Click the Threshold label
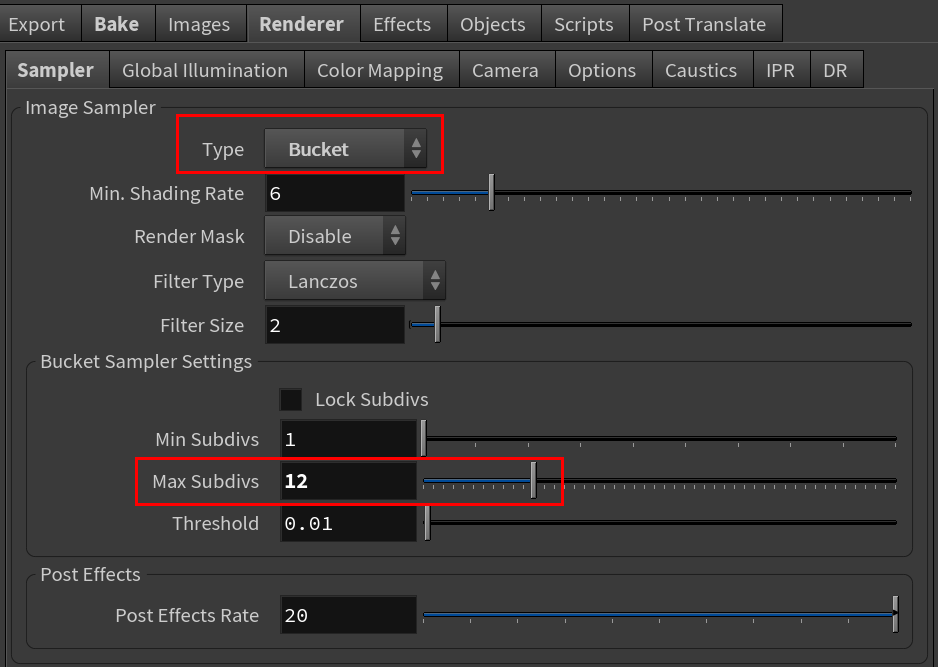938x667 pixels. click(216, 523)
